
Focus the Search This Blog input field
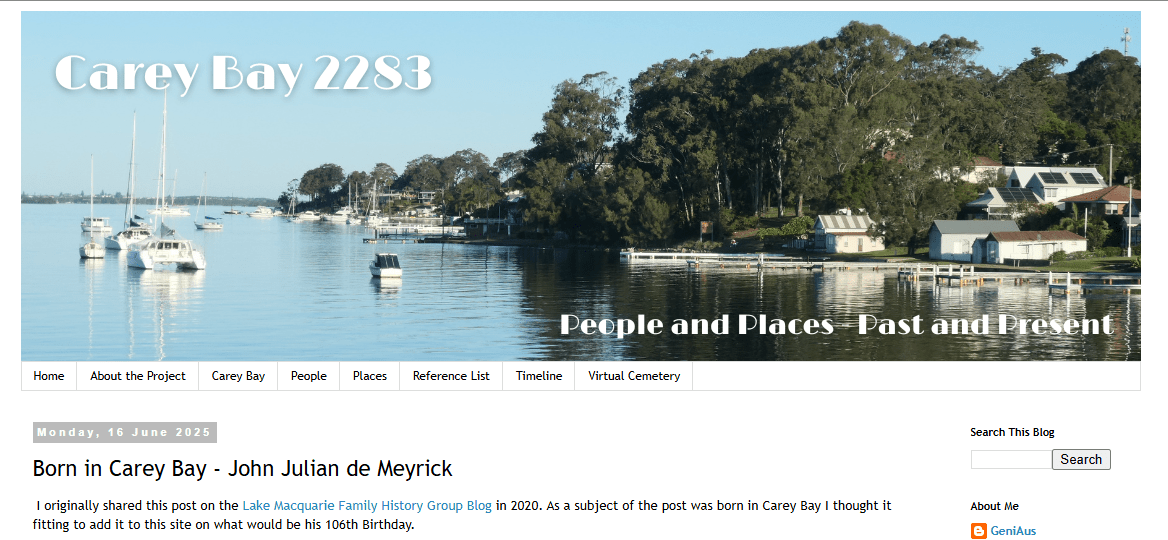(x=1011, y=460)
